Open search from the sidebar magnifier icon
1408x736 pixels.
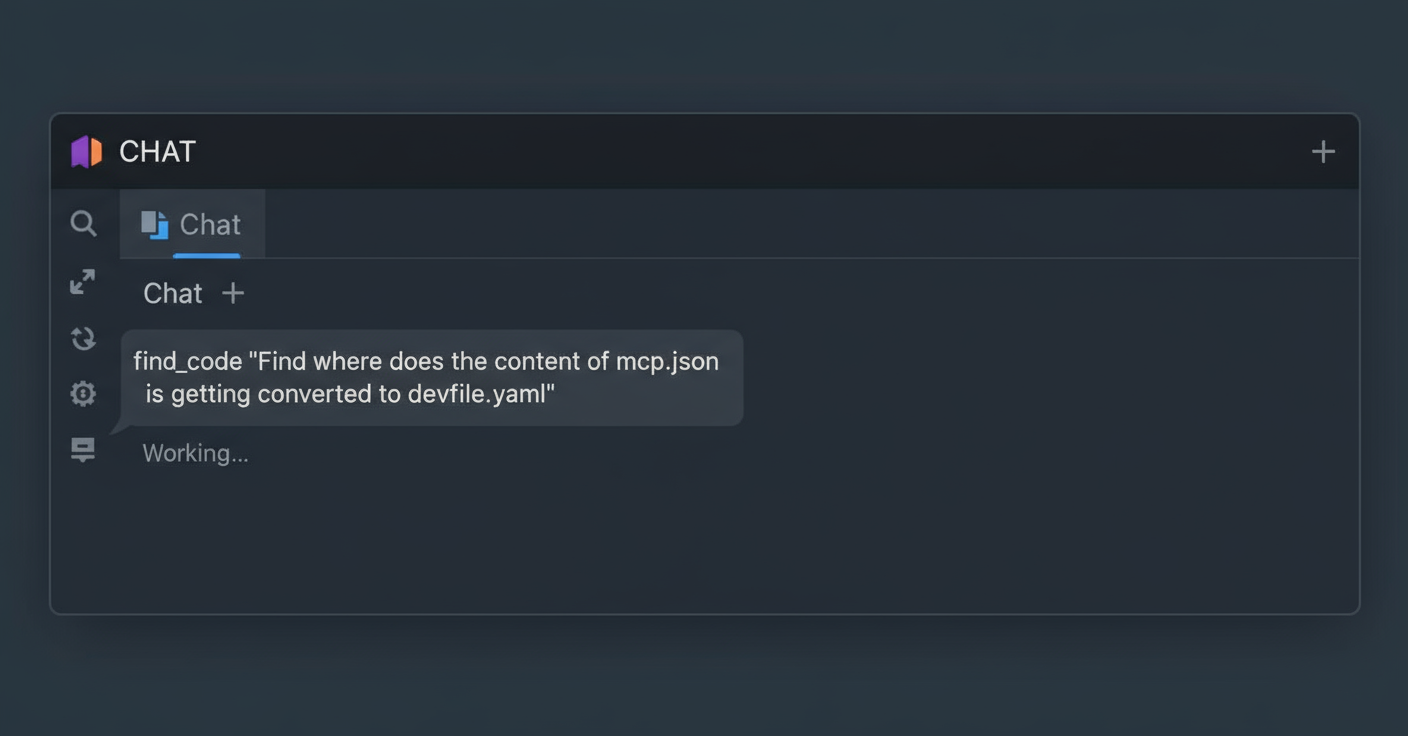pyautogui.click(x=83, y=223)
